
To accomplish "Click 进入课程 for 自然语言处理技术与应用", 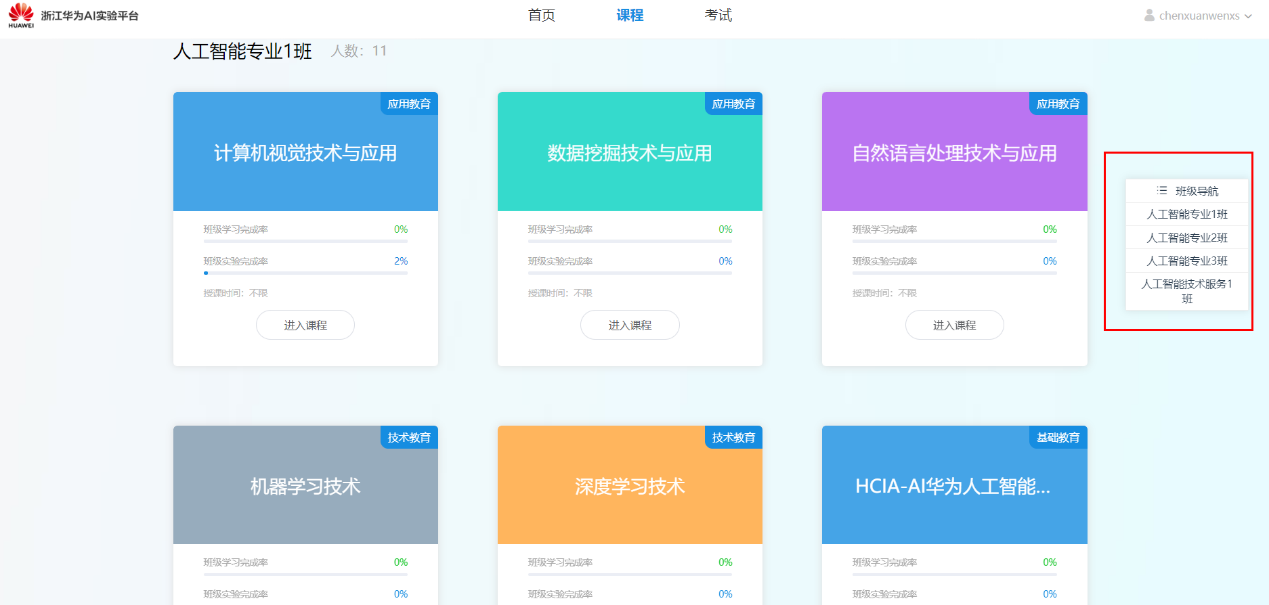I will point(954,325).
